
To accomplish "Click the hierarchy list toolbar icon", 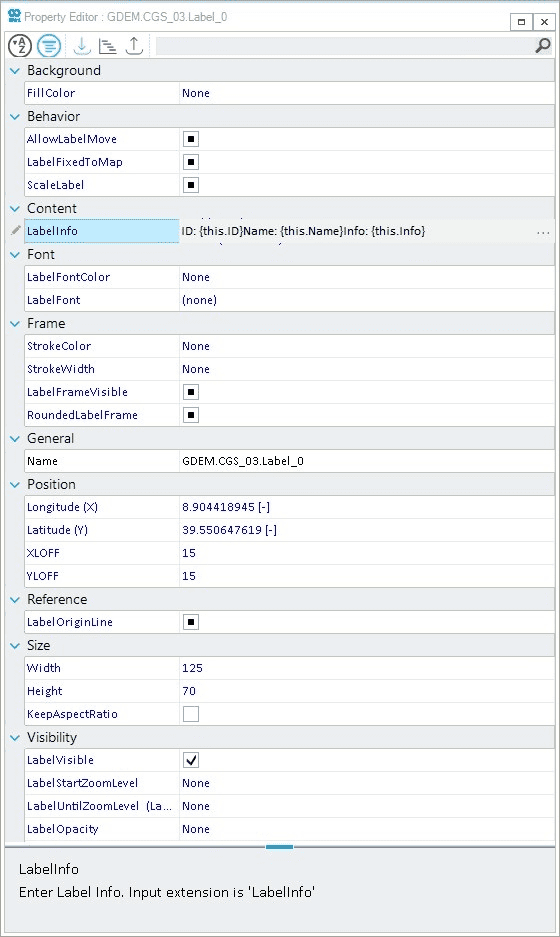I will tap(108, 46).
